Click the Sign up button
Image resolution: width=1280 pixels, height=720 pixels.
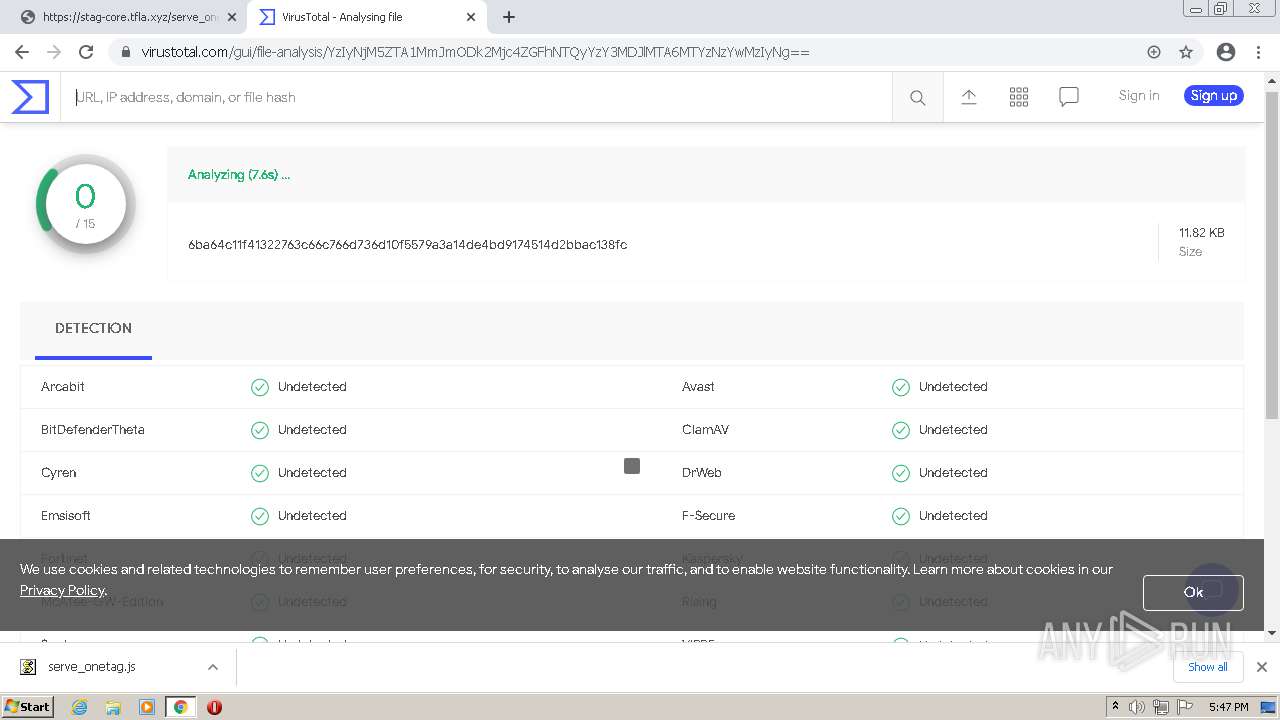click(1214, 95)
